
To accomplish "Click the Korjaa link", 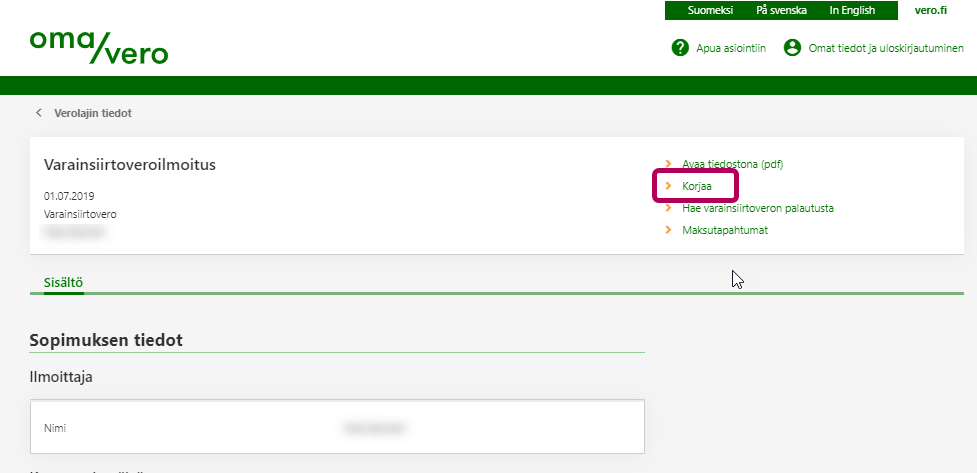I will pyautogui.click(x=698, y=186).
